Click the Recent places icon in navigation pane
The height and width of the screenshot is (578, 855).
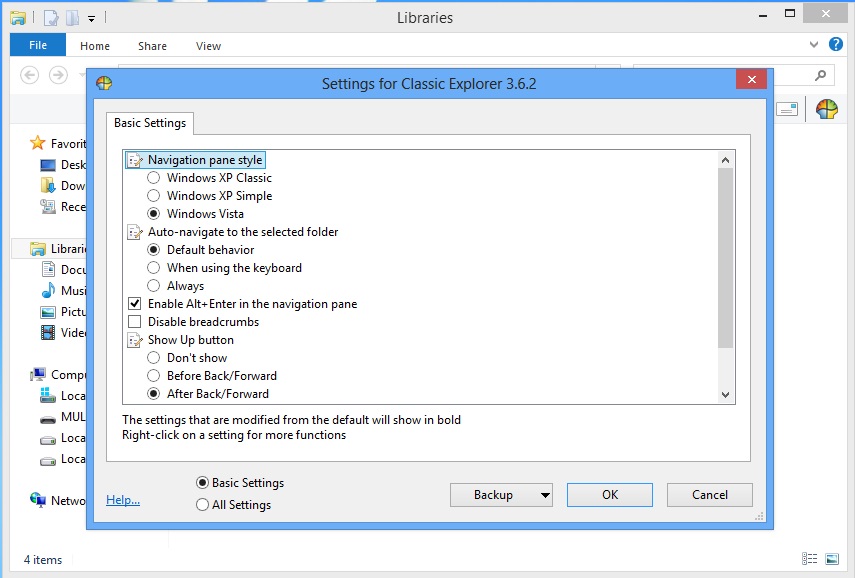click(48, 207)
